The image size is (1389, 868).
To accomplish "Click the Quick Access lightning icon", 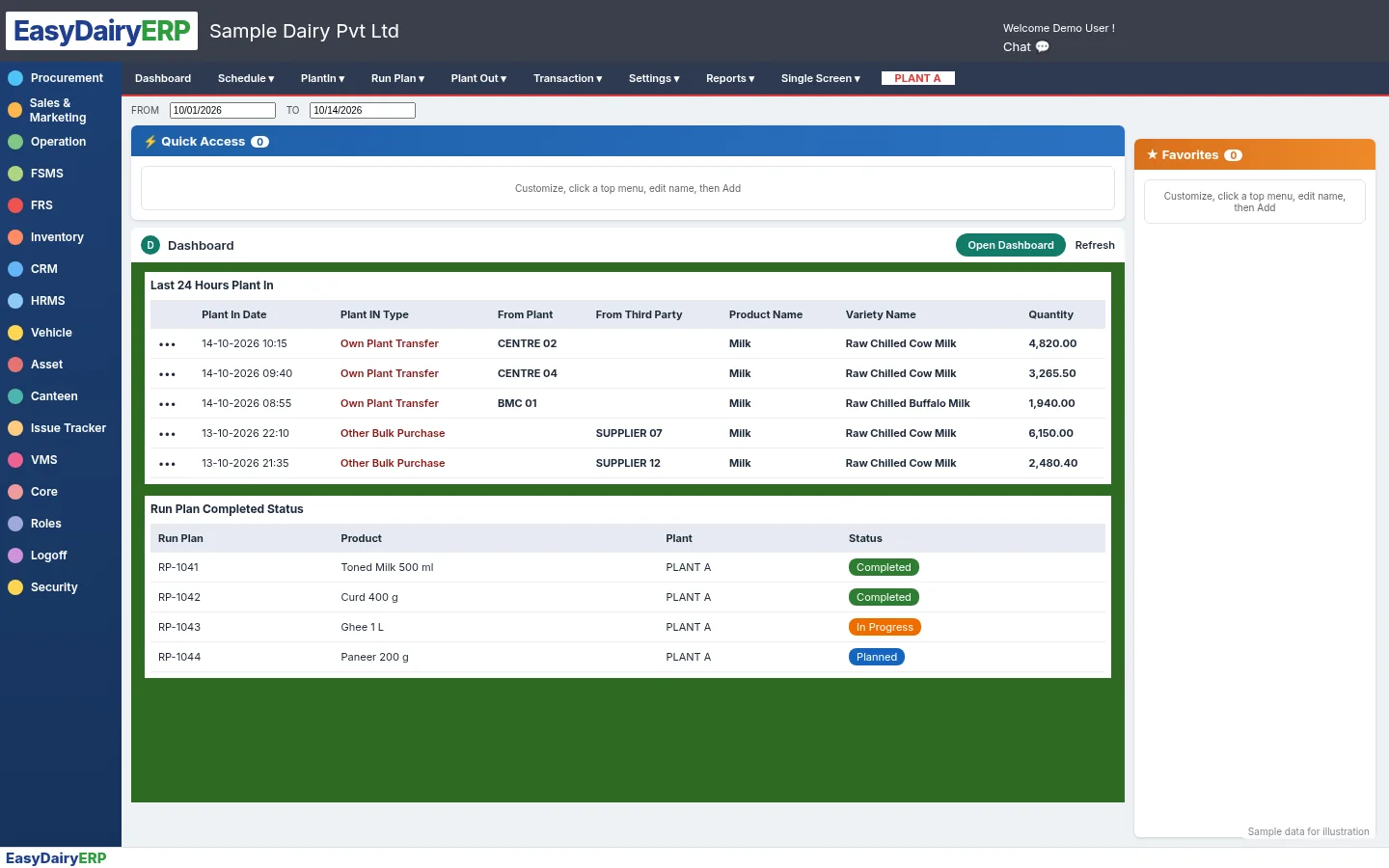I will click(x=150, y=142).
